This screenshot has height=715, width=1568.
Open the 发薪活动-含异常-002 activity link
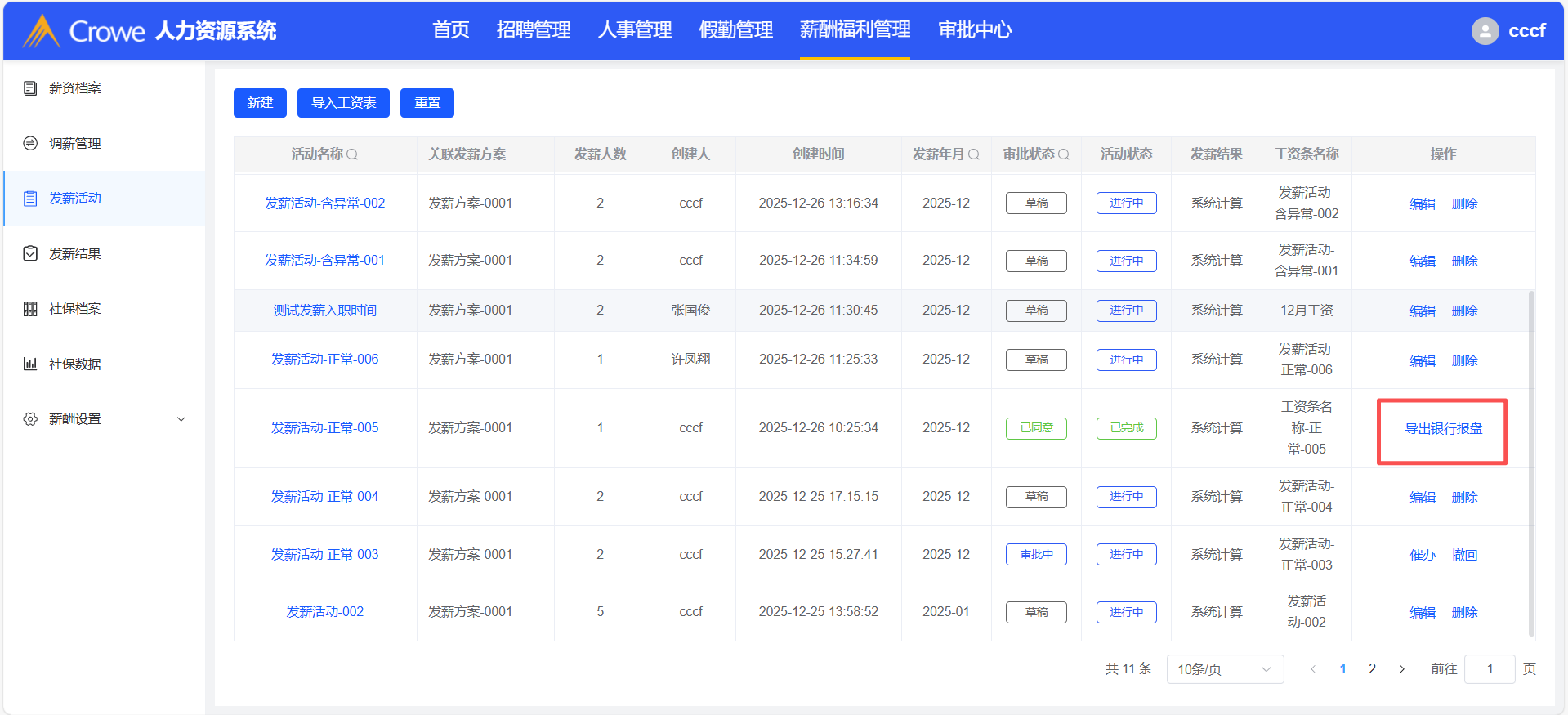(x=324, y=203)
